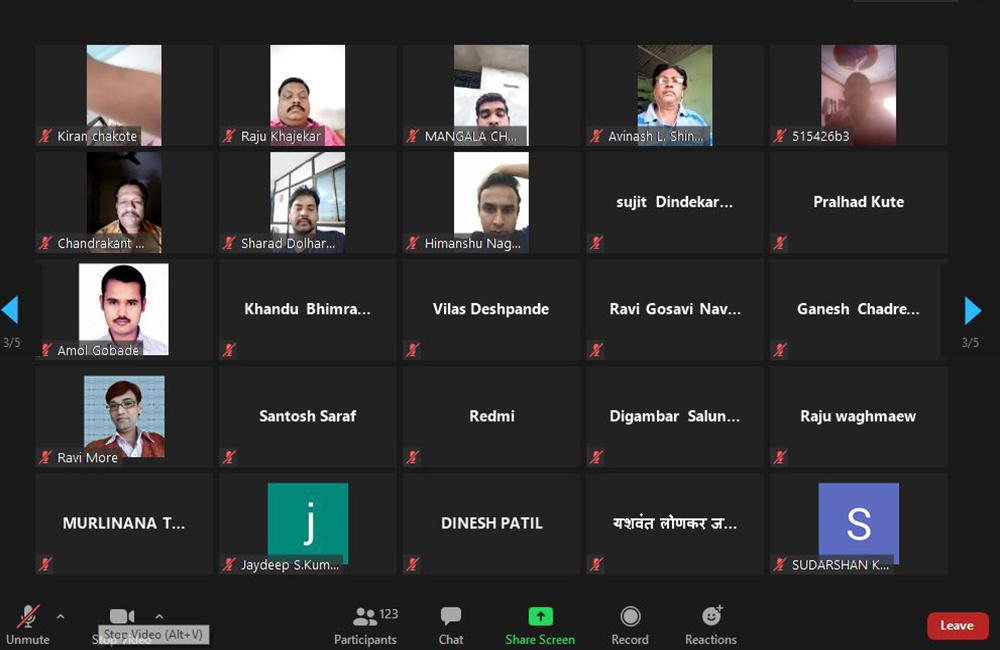Screen dimensions: 1000x650
Task: Select the 515426b3 video tile
Action: 858,95
